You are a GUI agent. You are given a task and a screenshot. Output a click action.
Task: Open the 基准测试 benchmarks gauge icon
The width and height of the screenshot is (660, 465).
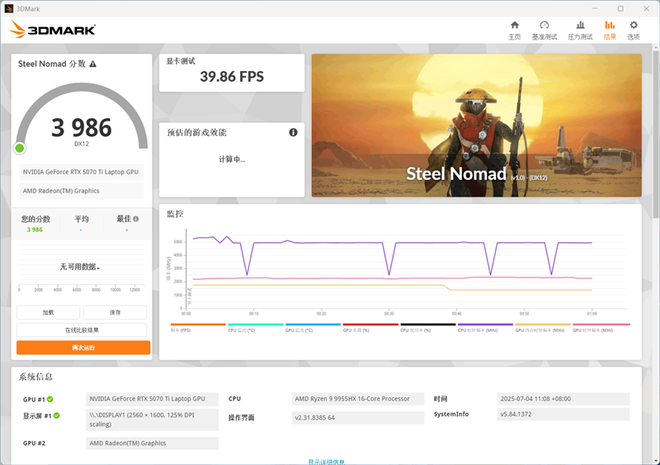(x=544, y=29)
